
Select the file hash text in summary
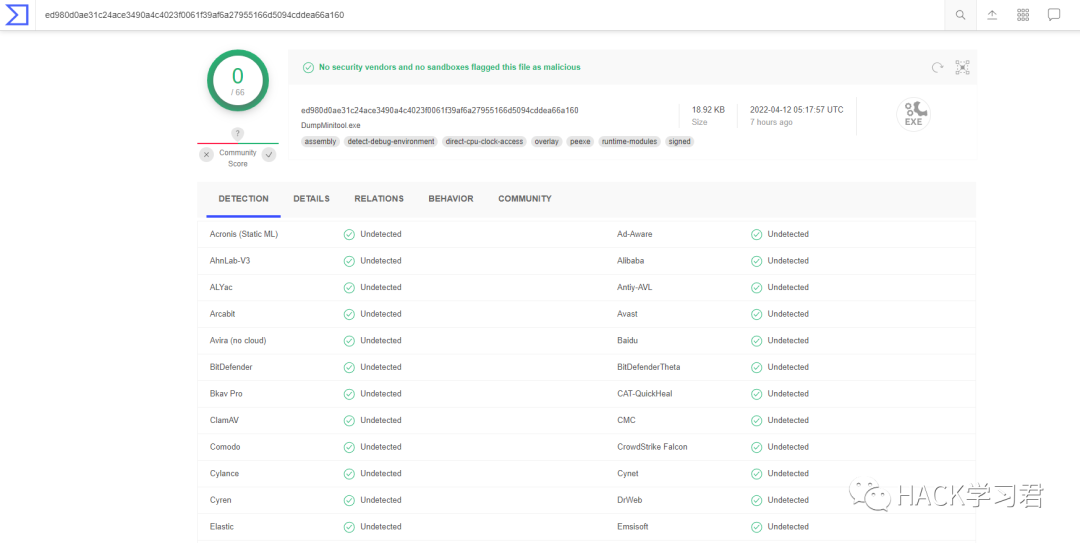point(439,110)
